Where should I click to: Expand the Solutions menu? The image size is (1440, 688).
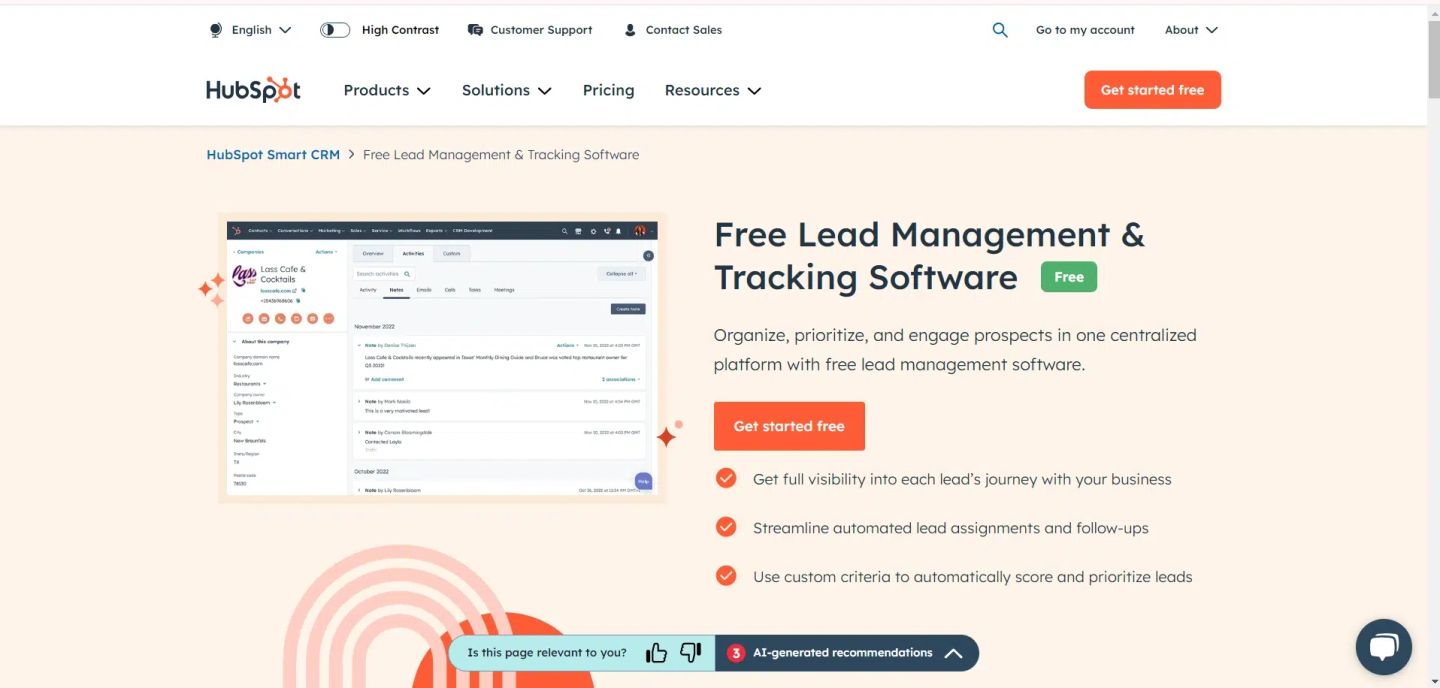506,90
